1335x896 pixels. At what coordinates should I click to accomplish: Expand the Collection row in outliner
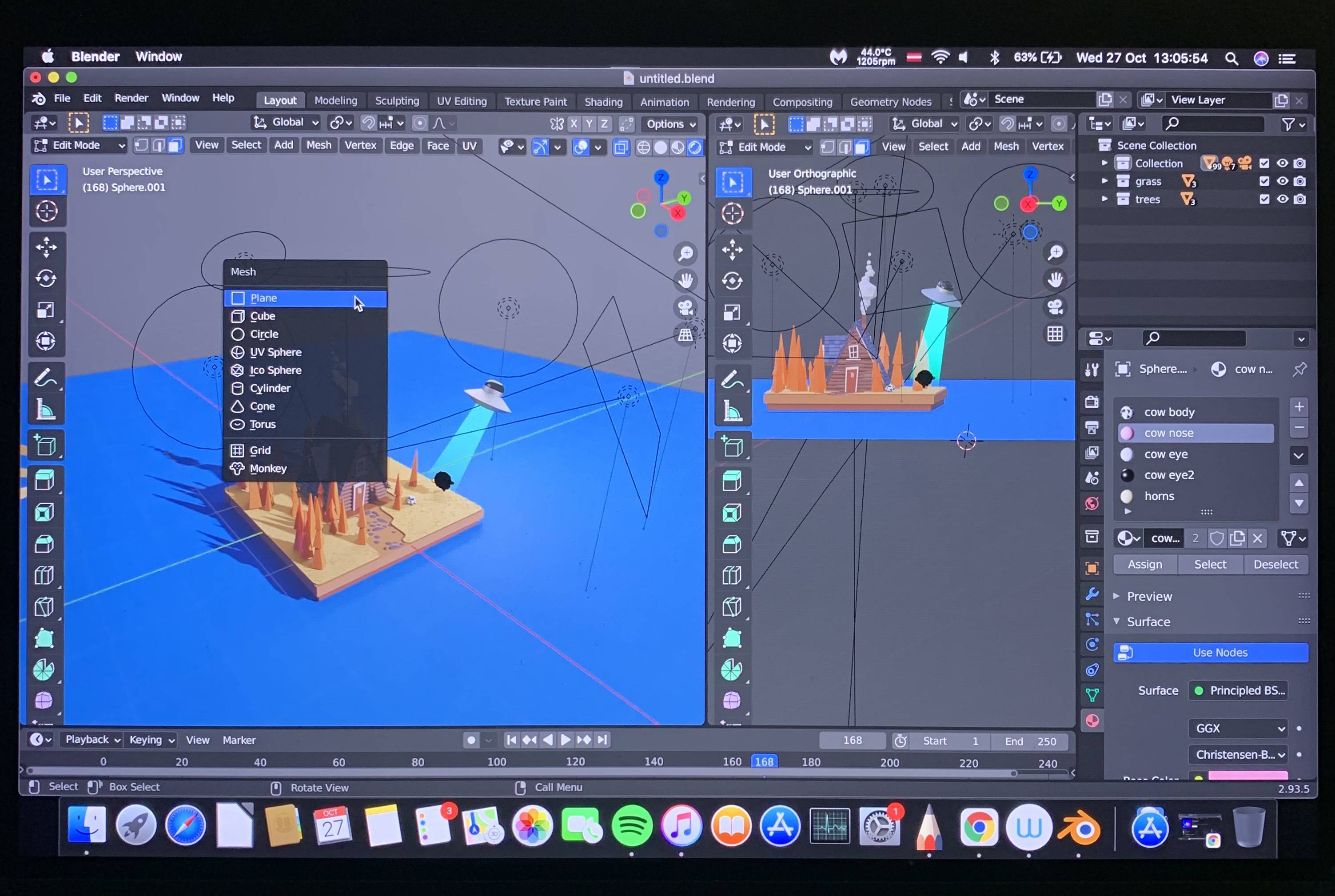[1104, 163]
